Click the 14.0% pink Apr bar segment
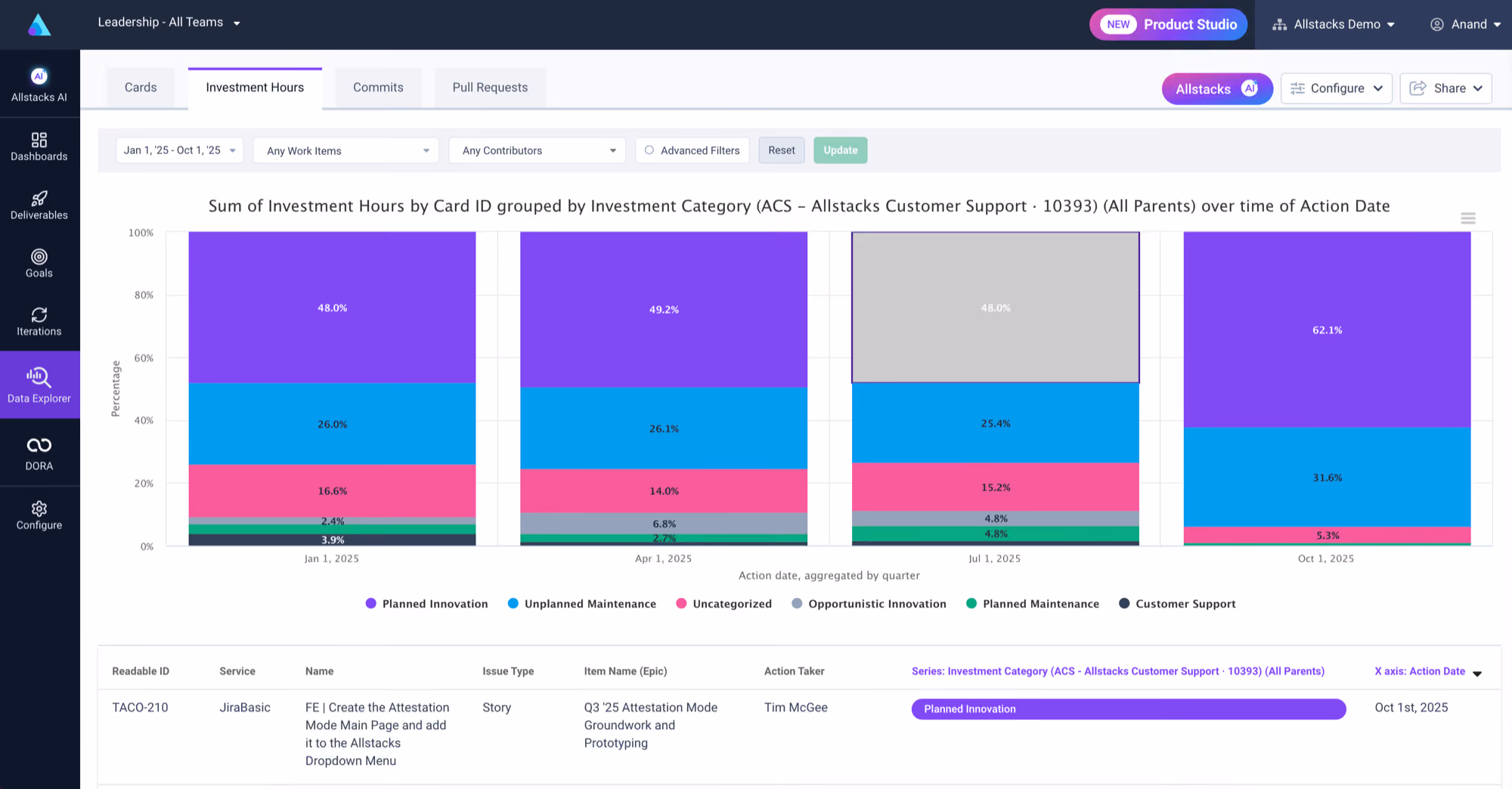The image size is (1512, 789). (664, 491)
